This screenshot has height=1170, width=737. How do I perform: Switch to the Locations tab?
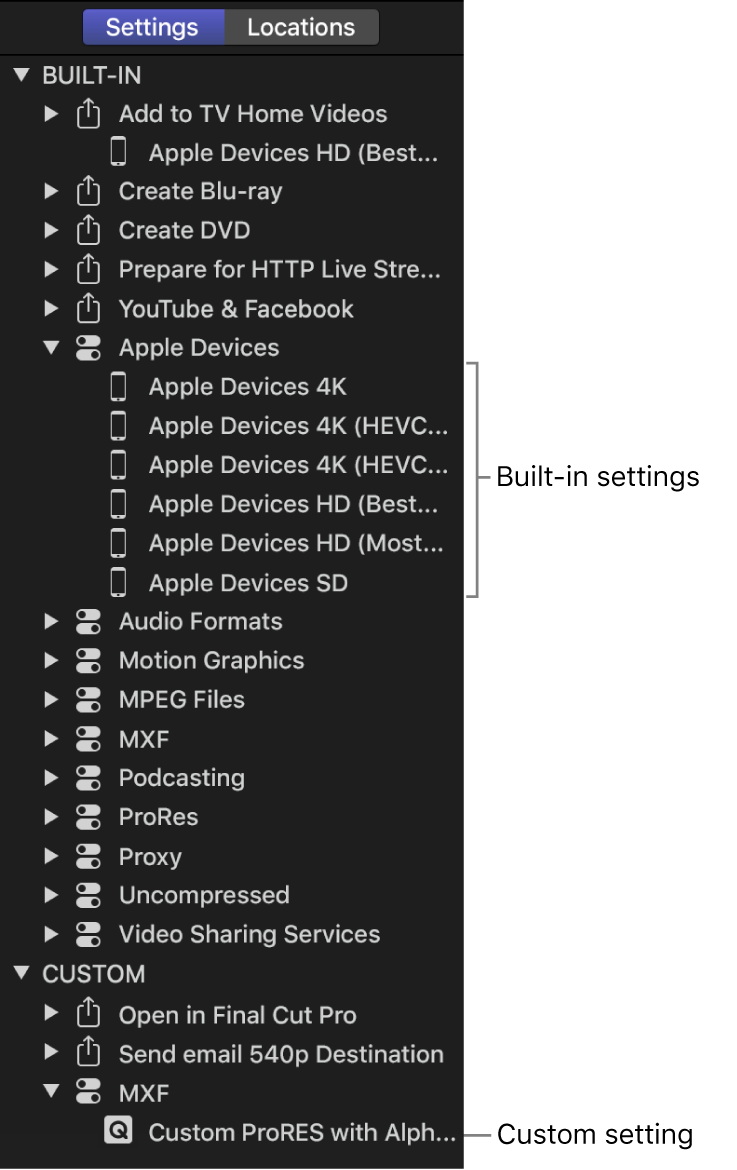click(x=301, y=27)
